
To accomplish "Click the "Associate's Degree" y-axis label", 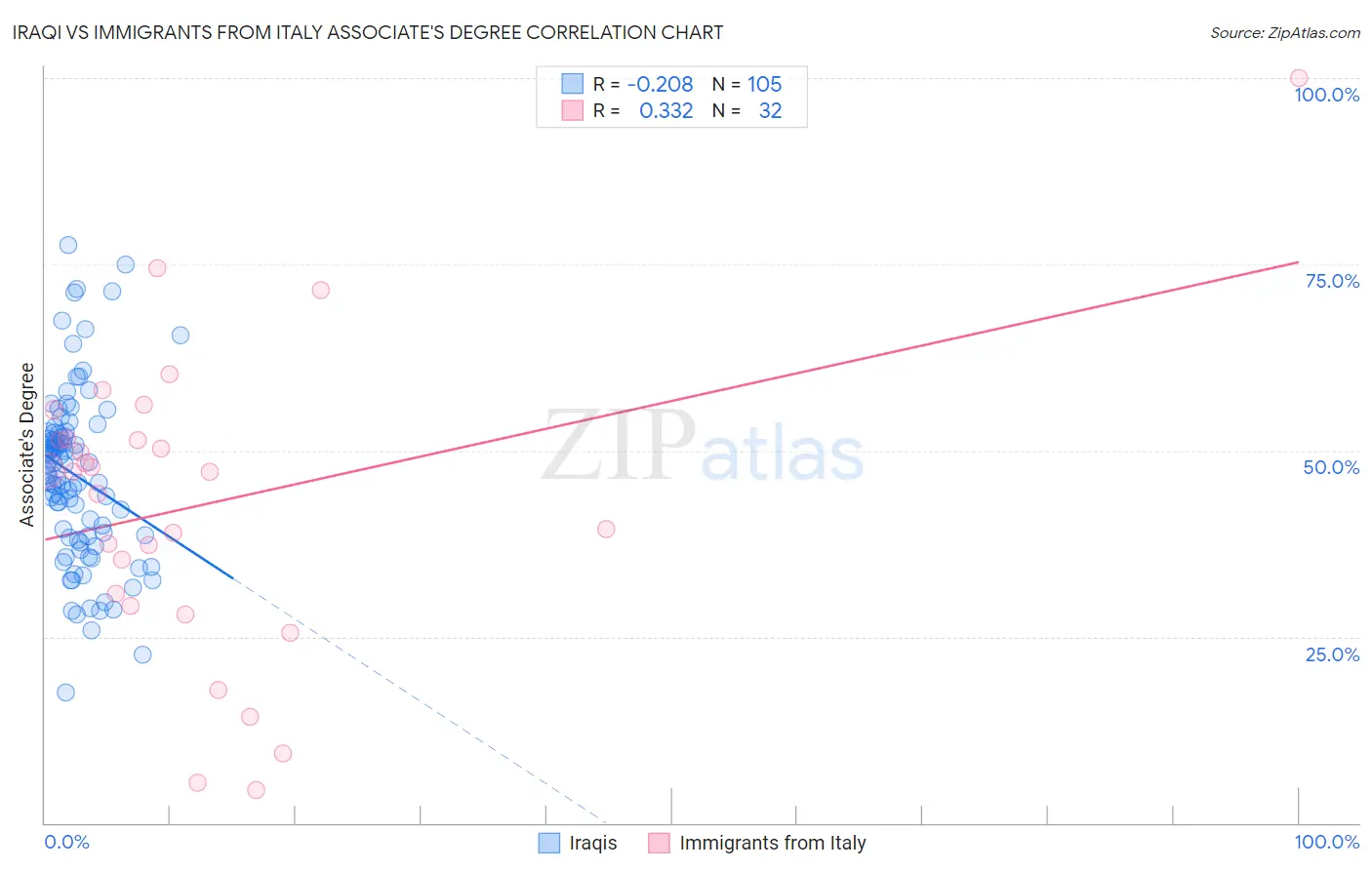I will (27, 445).
